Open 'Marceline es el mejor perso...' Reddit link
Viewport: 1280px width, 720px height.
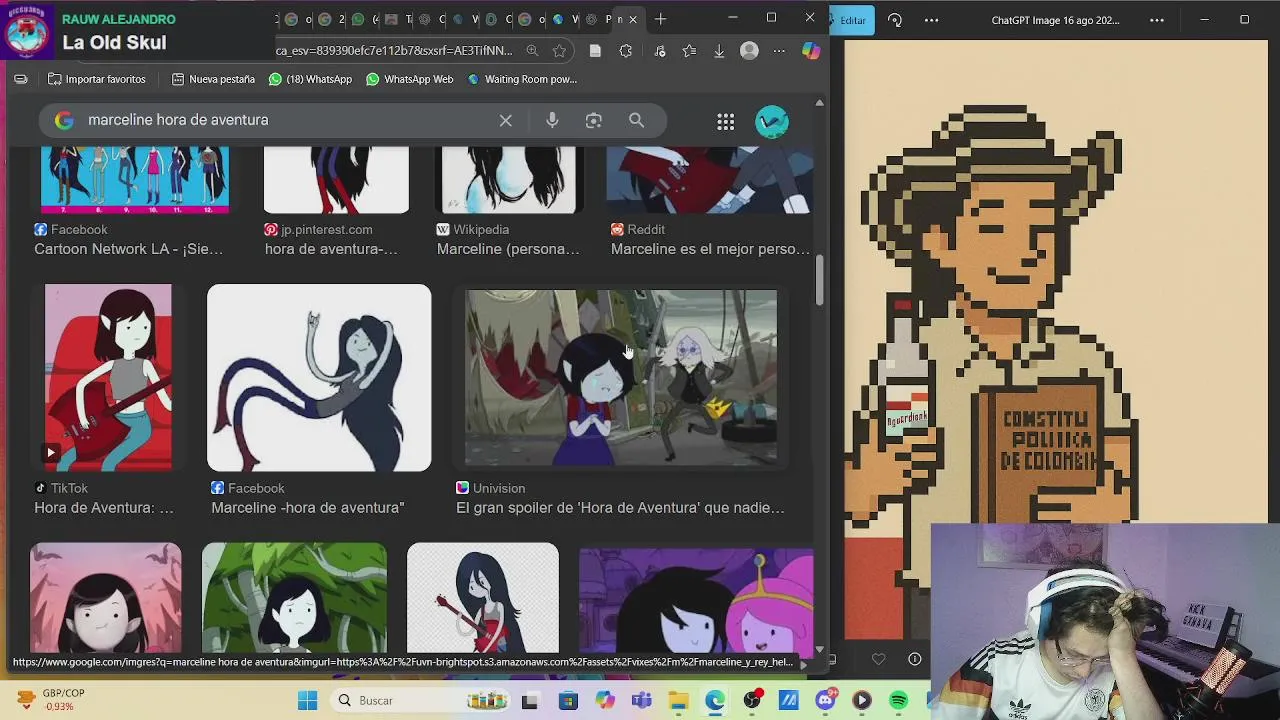click(x=710, y=249)
